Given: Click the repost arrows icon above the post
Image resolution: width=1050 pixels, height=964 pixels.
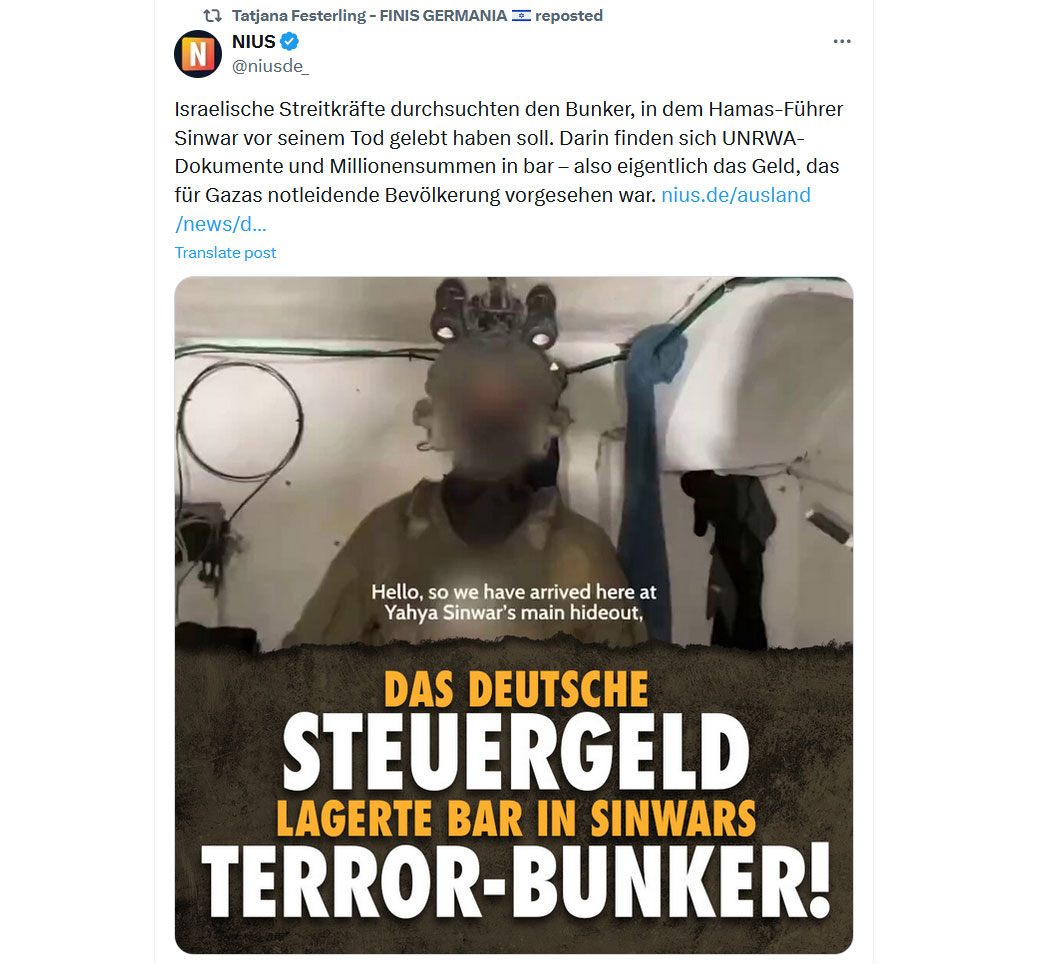Looking at the screenshot, I should 212,15.
